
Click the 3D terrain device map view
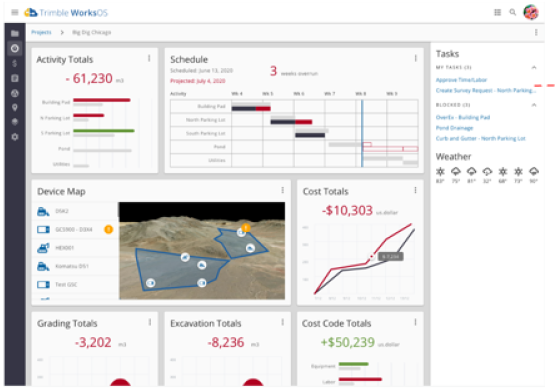[202, 251]
